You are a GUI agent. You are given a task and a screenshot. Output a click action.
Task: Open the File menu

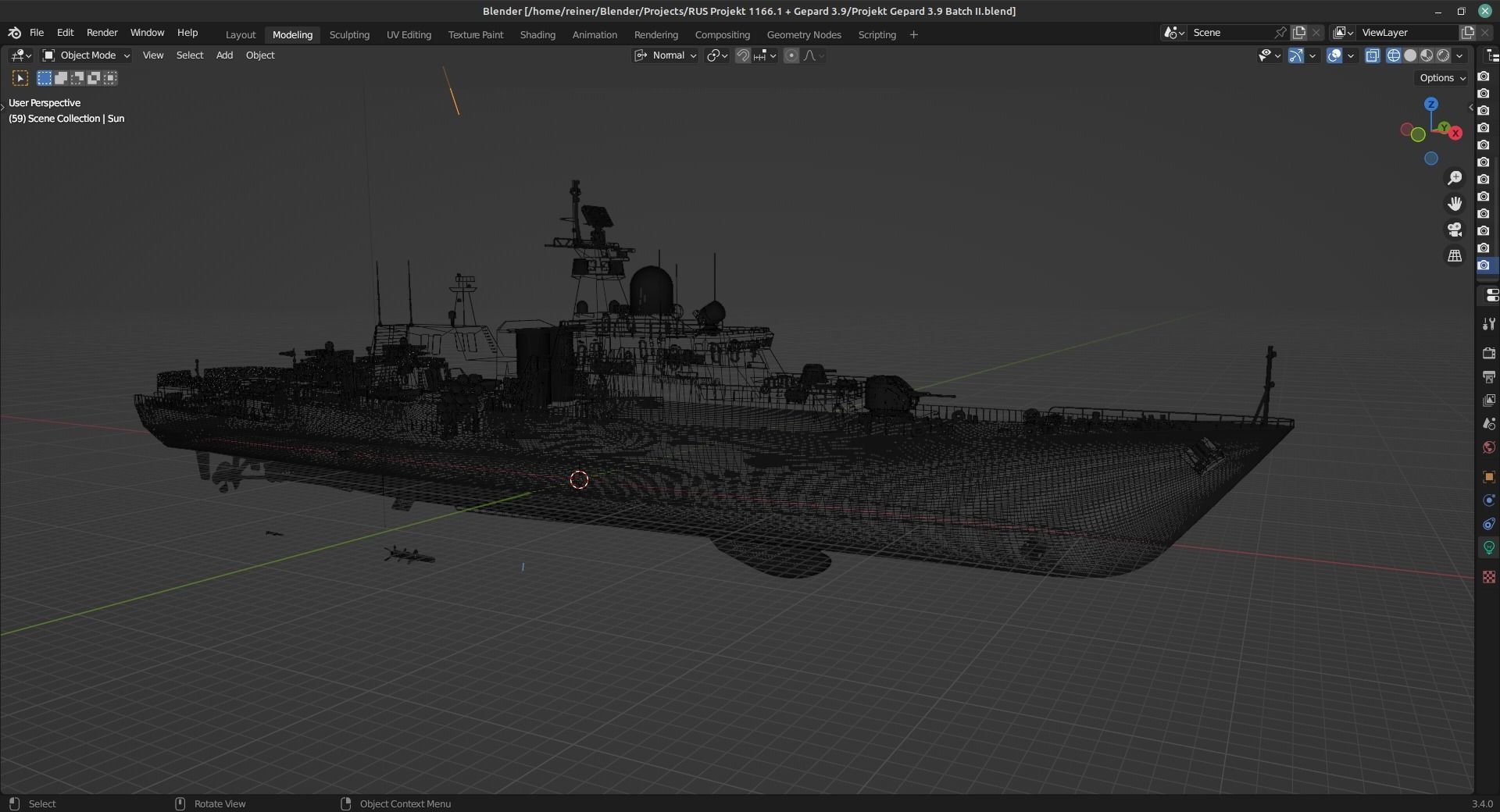click(37, 33)
